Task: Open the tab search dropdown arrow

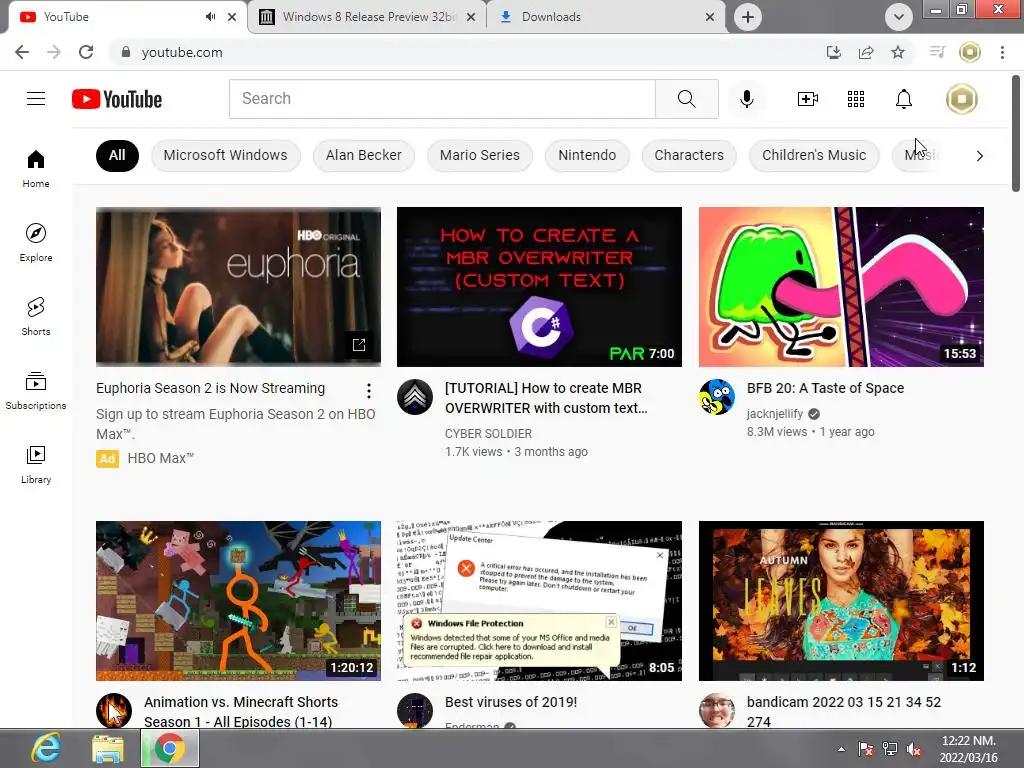Action: point(899,17)
